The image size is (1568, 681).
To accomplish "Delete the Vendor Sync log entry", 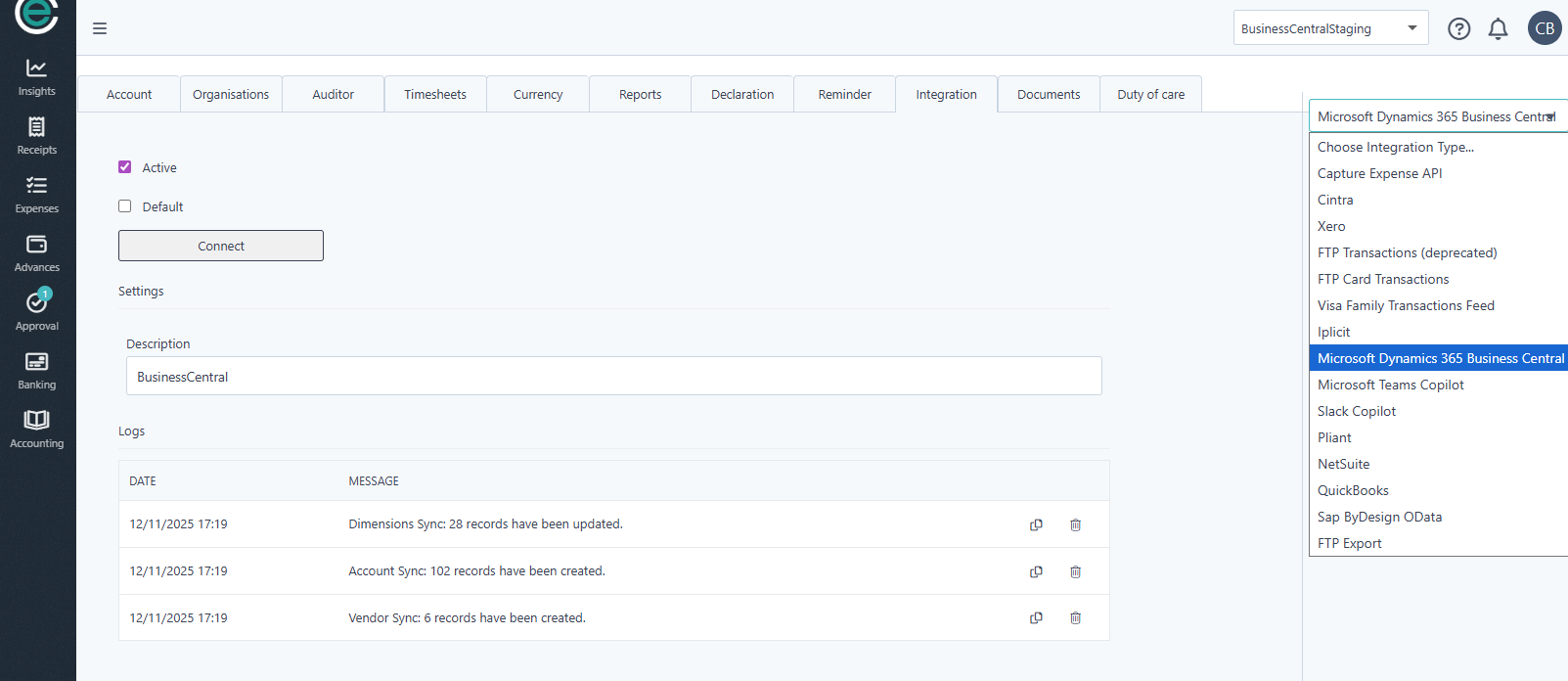I will click(1075, 617).
